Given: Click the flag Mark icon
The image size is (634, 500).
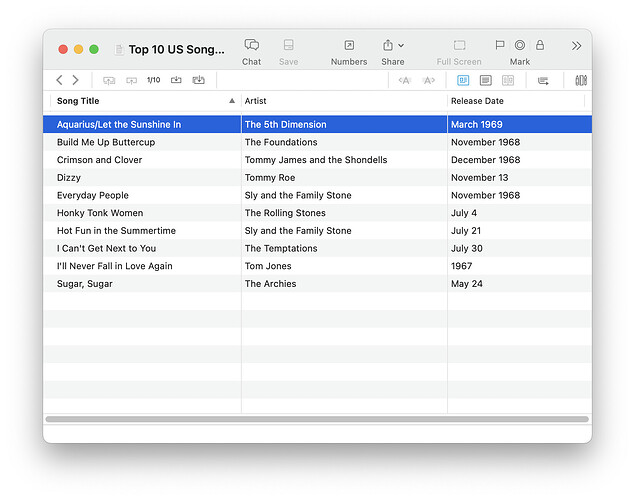Looking at the screenshot, I should (500, 46).
